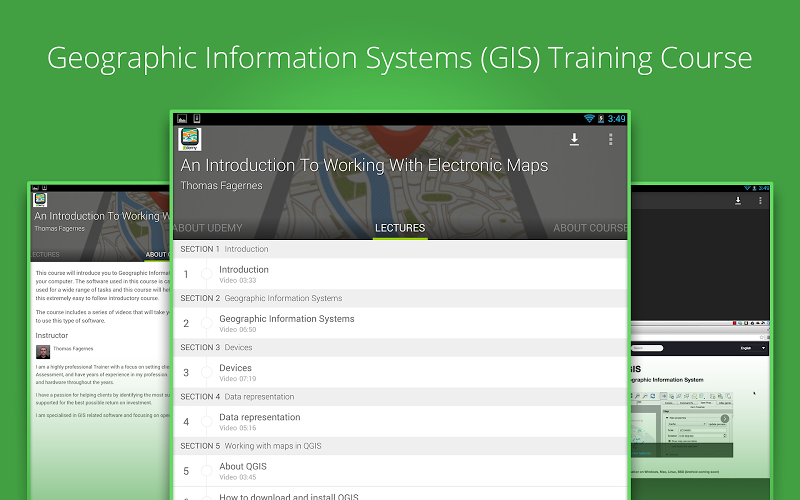The image size is (800, 500).
Task: Select the LECTURES tab in left screen
Action: (x=45, y=254)
